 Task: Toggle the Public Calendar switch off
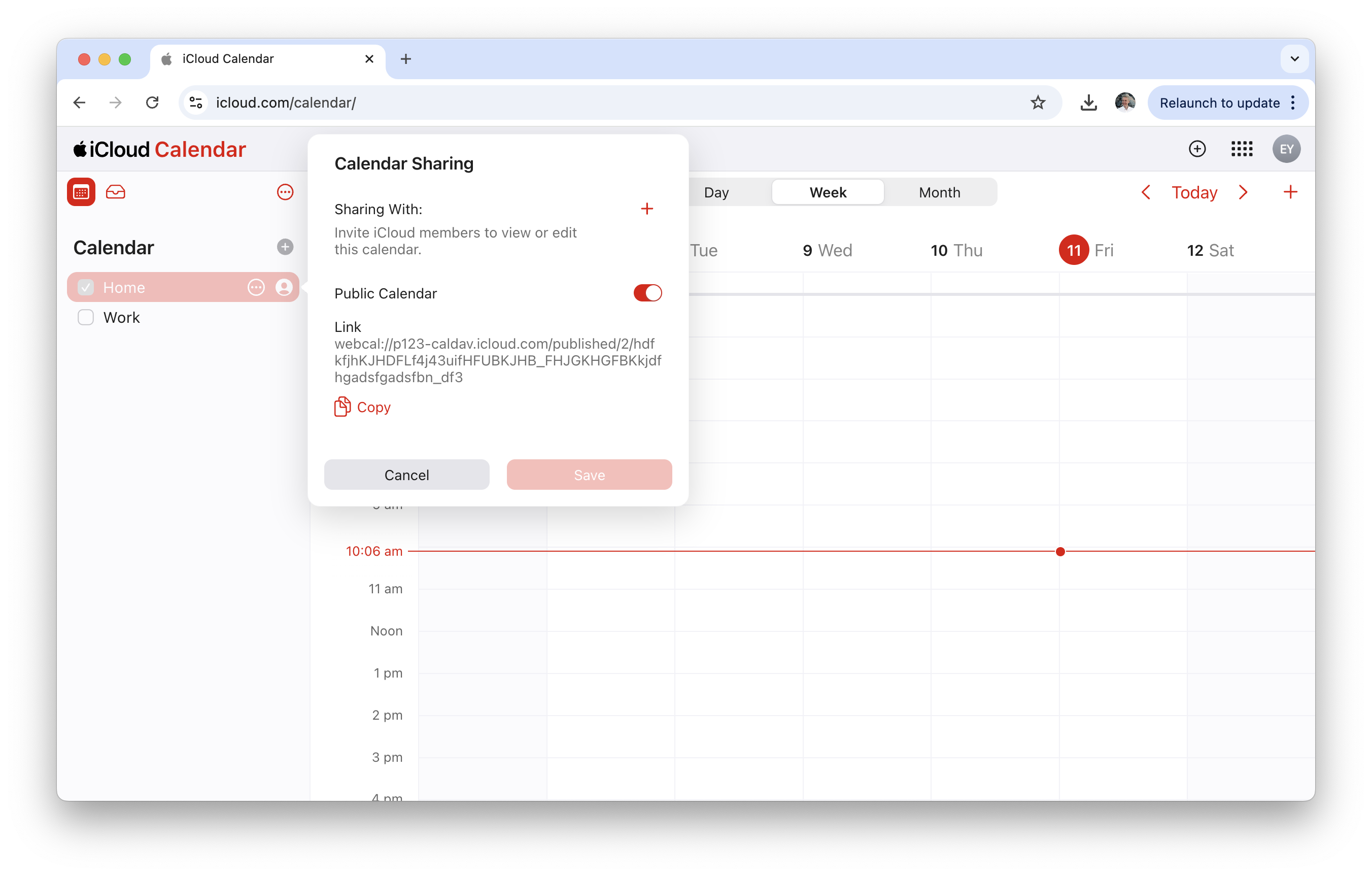click(647, 293)
